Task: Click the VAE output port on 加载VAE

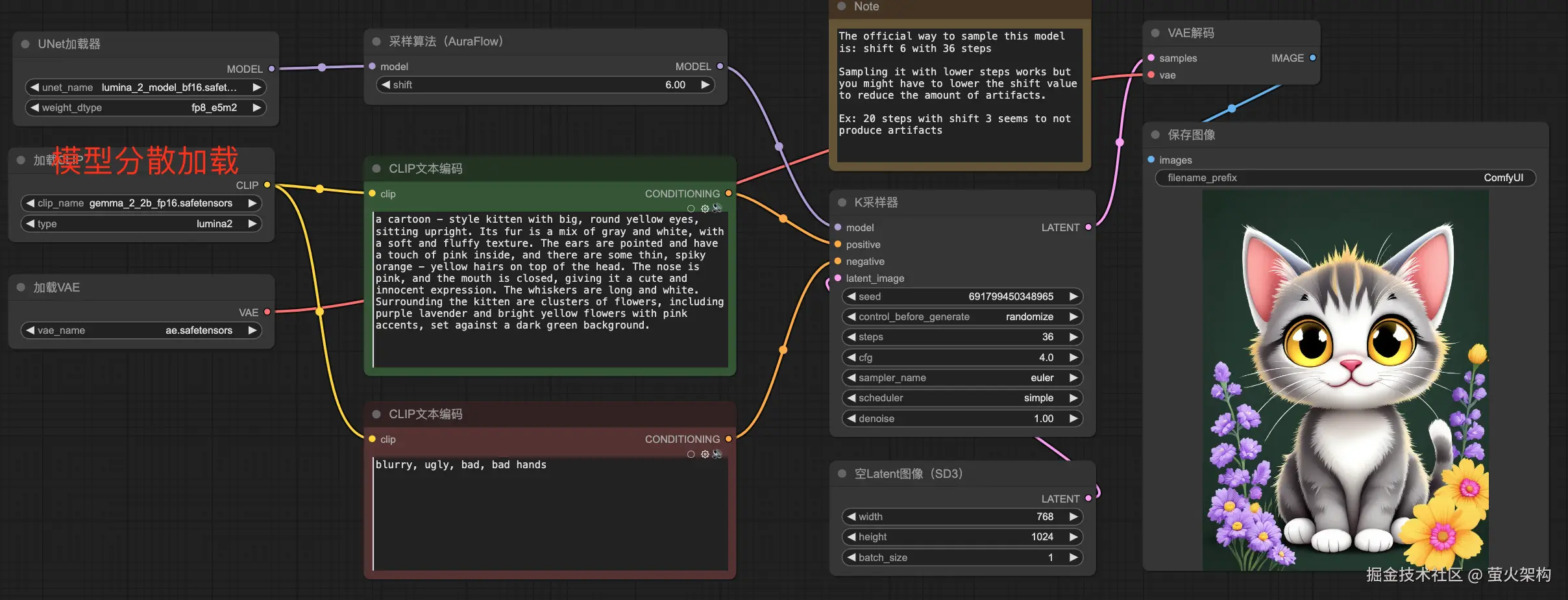Action: click(x=267, y=312)
